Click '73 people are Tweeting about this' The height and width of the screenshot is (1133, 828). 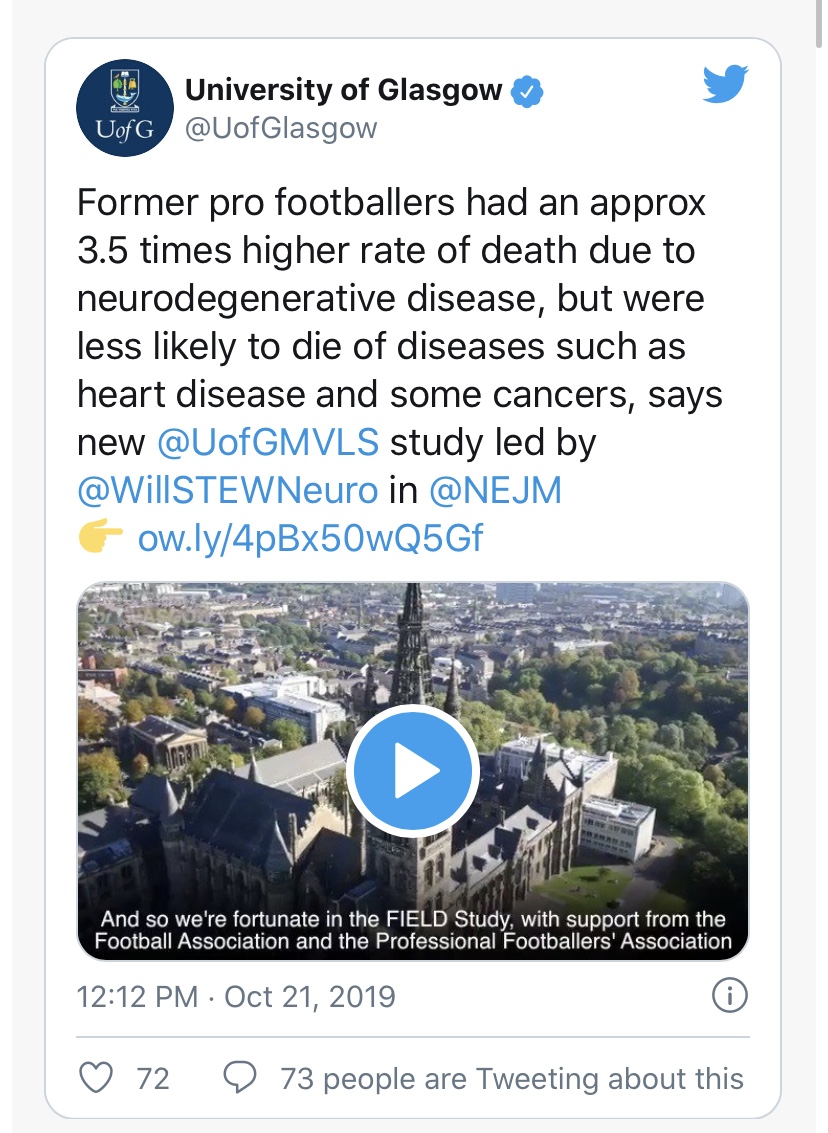(512, 1079)
